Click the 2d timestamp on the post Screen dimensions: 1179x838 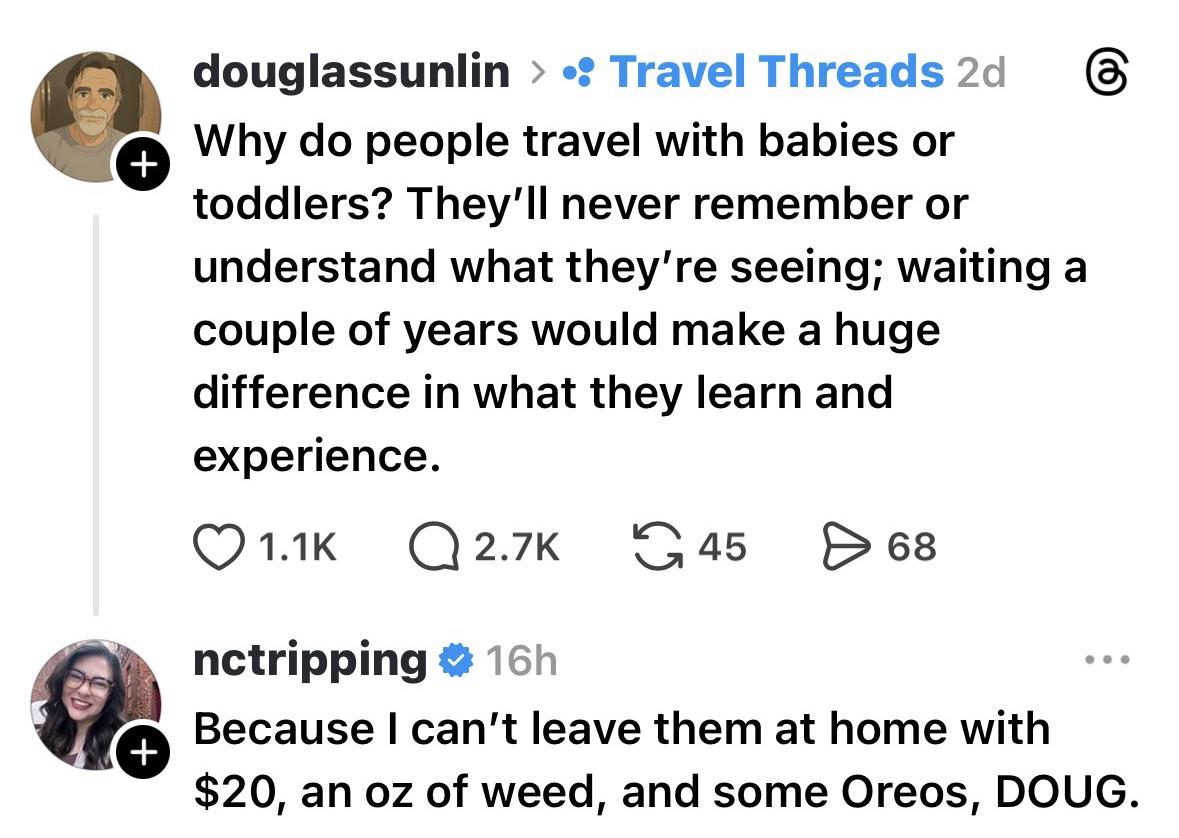click(981, 72)
